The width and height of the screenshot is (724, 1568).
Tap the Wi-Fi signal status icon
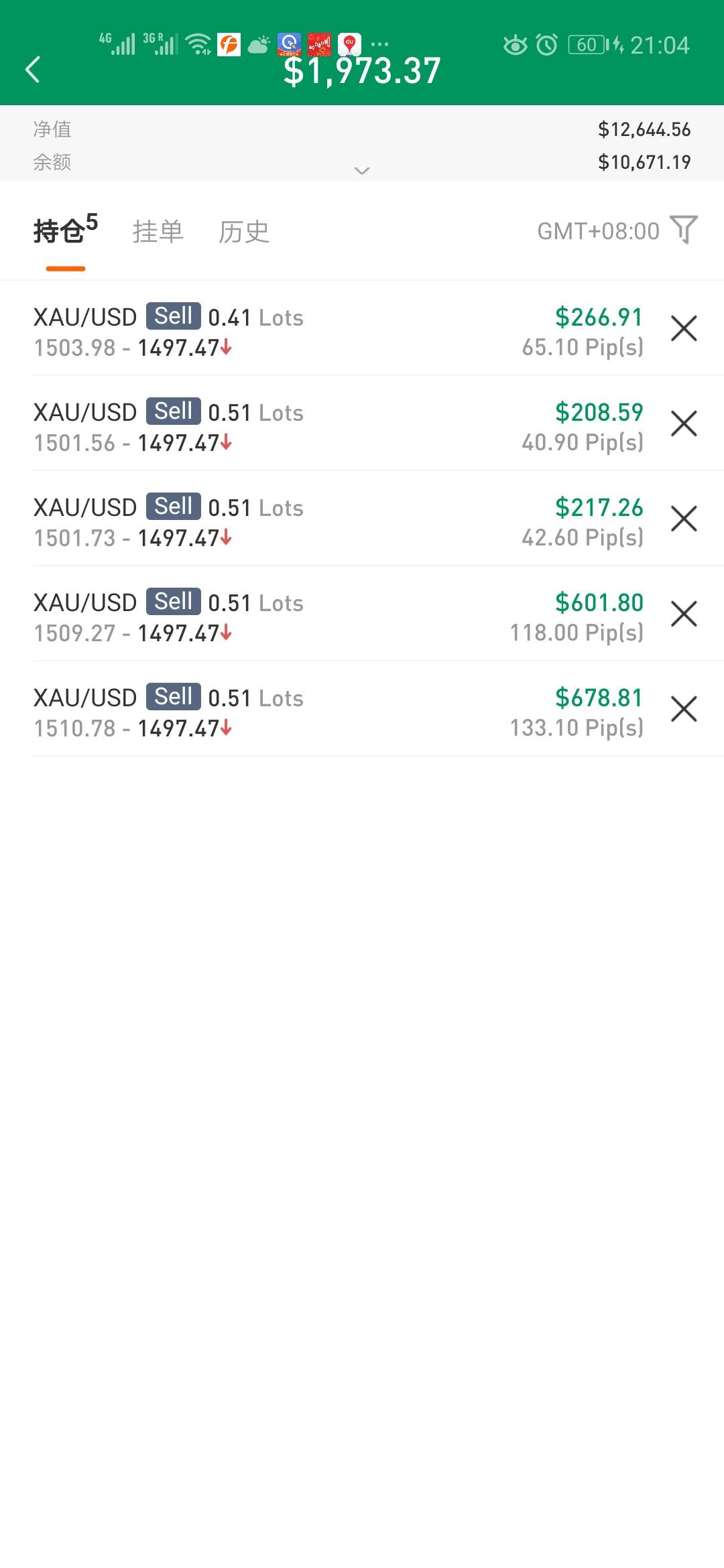(x=198, y=44)
